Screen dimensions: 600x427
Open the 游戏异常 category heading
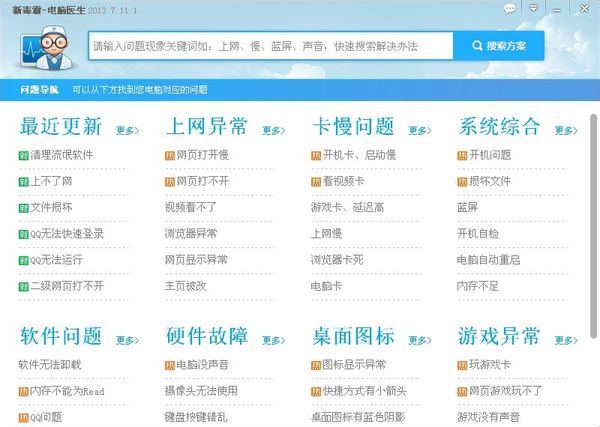click(499, 336)
